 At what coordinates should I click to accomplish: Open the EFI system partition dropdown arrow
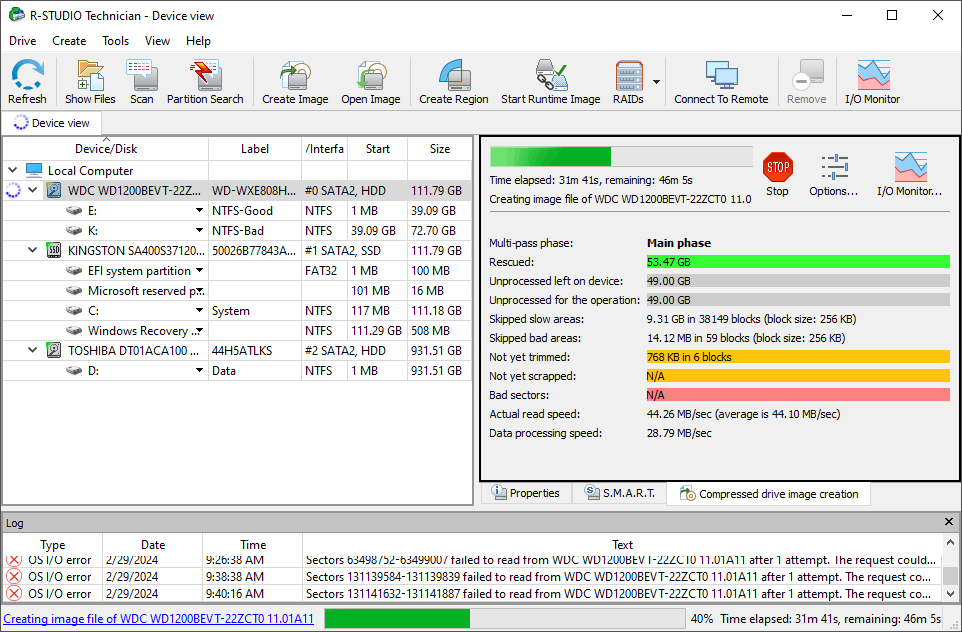pos(199,271)
